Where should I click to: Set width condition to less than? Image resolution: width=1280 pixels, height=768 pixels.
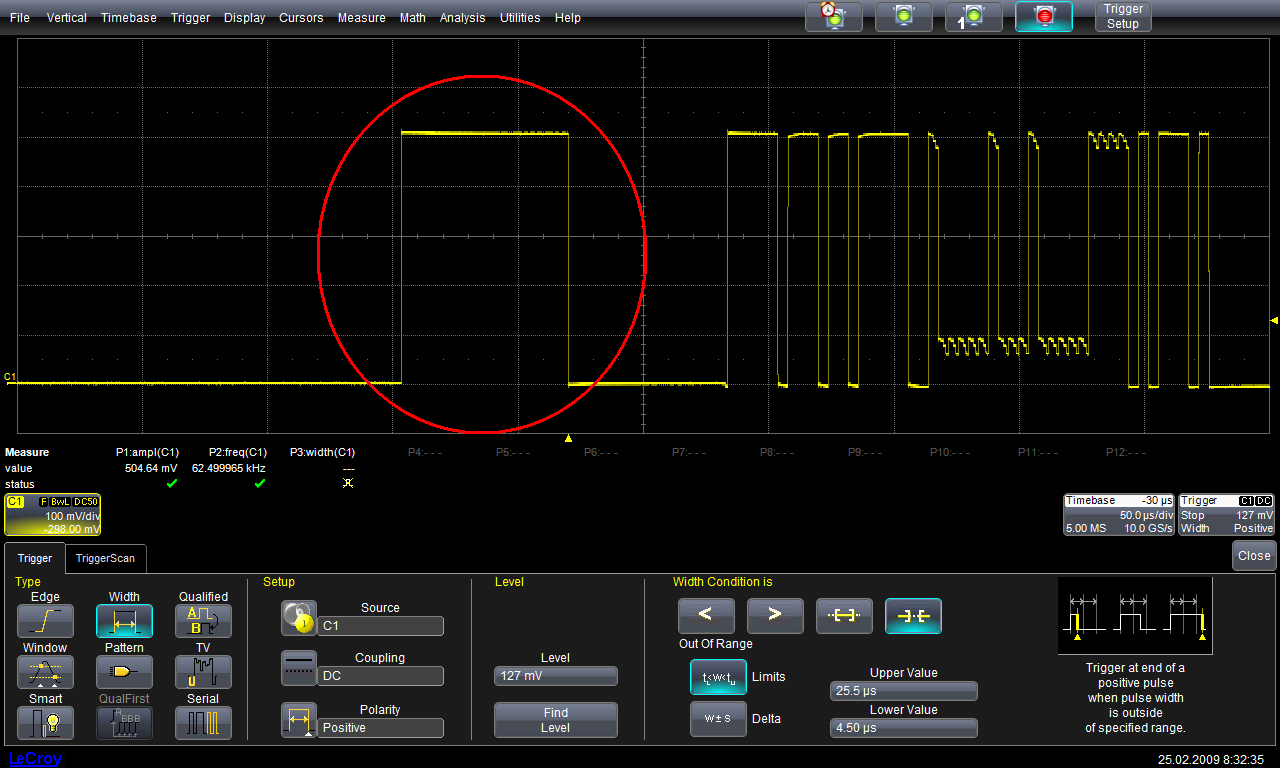pos(706,616)
